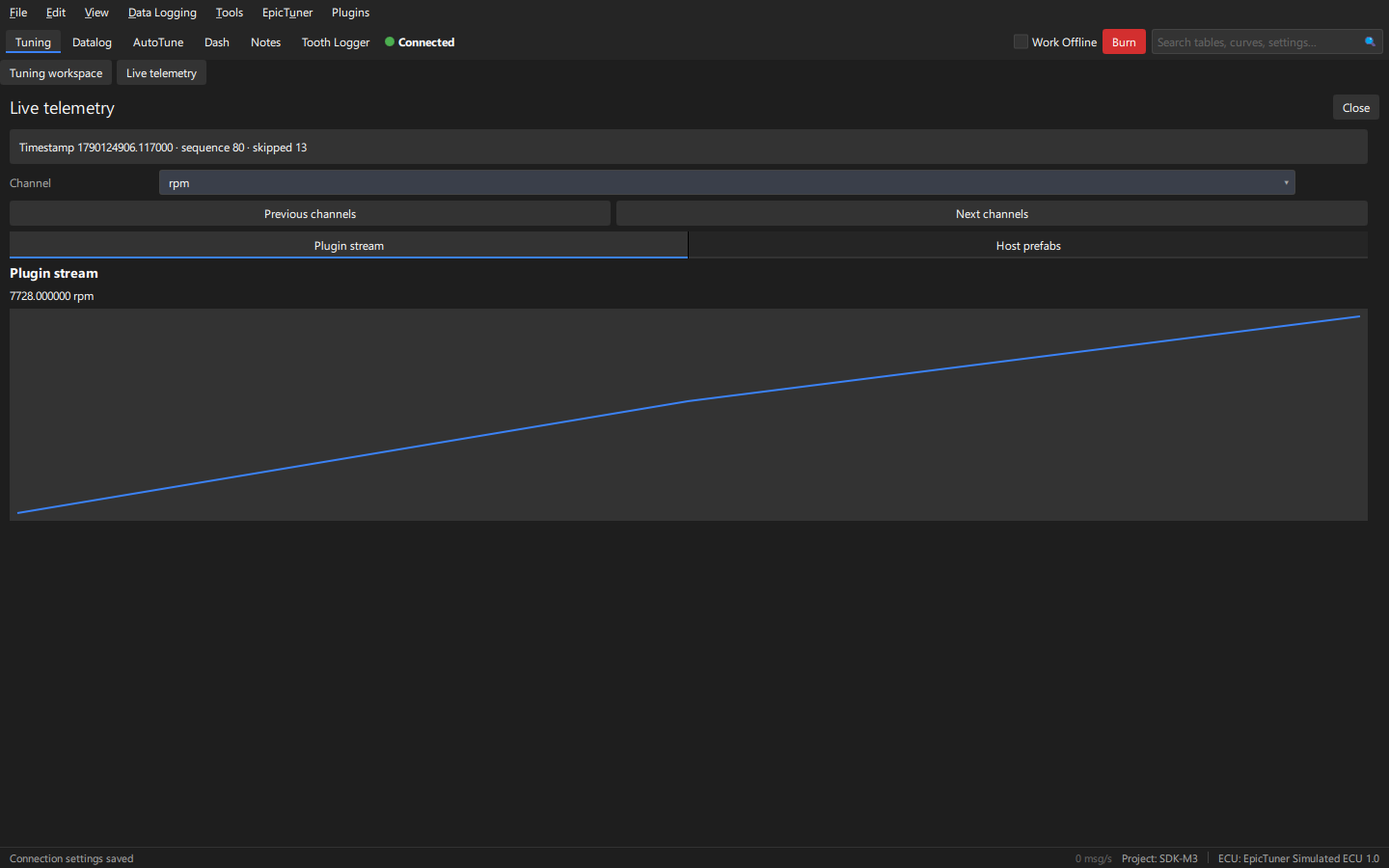
Task: Click the red Burn button
Action: (x=1124, y=41)
